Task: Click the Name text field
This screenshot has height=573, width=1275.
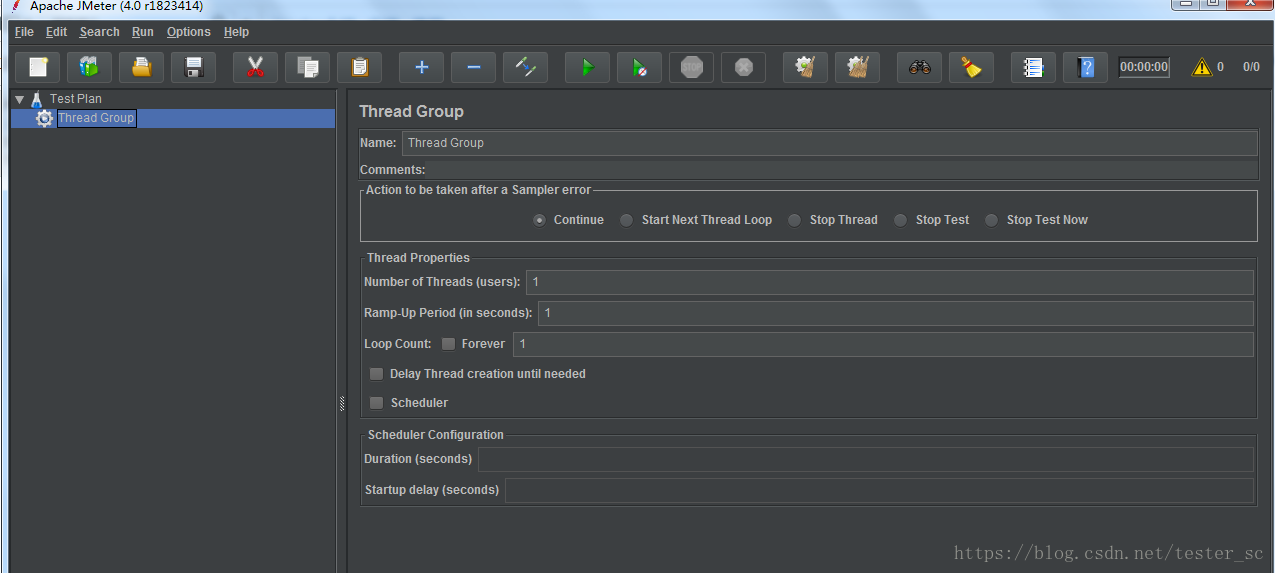Action: coord(830,143)
